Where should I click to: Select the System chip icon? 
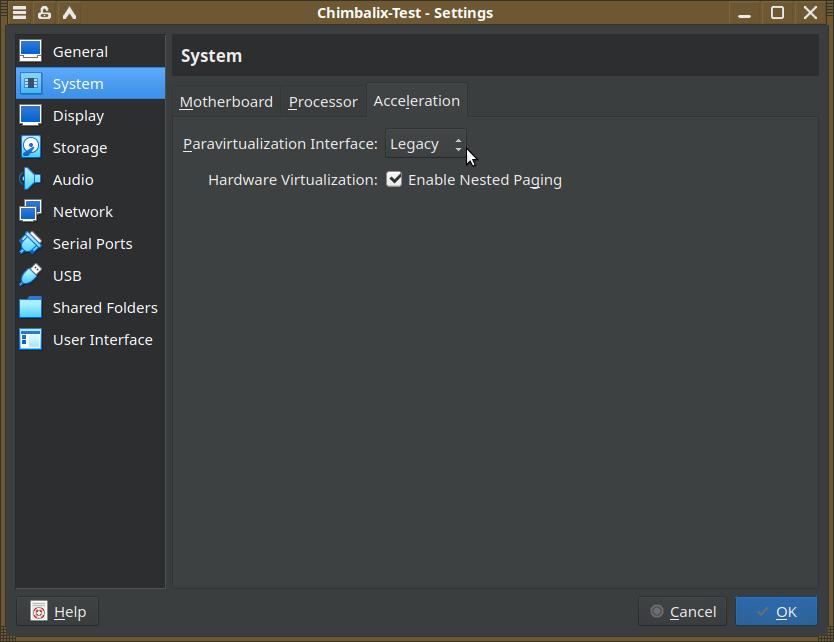coord(31,83)
